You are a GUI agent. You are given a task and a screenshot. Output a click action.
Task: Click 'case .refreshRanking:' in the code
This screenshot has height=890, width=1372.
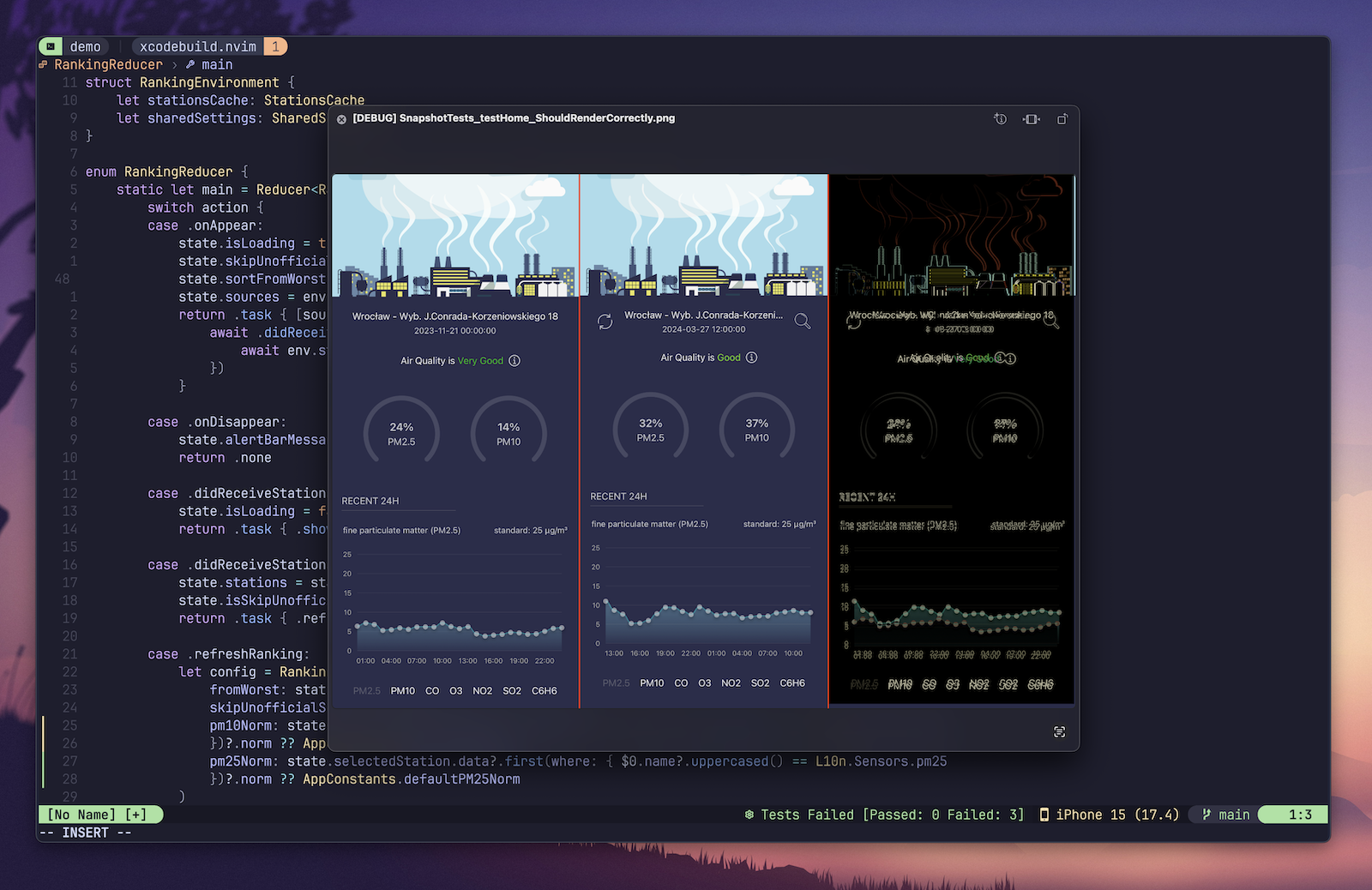click(228, 654)
